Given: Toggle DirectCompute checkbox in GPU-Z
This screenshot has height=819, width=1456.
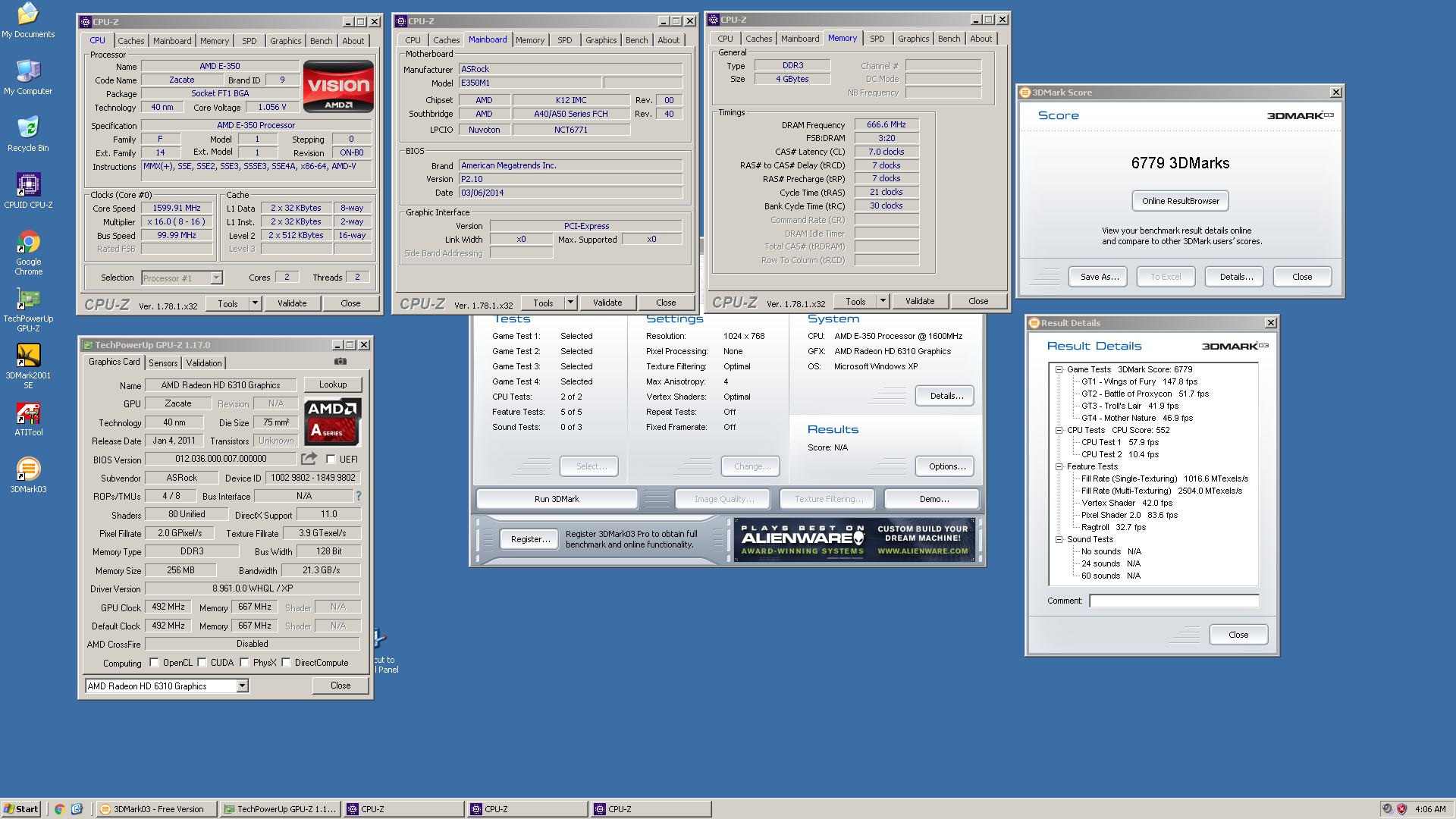Looking at the screenshot, I should [x=286, y=662].
